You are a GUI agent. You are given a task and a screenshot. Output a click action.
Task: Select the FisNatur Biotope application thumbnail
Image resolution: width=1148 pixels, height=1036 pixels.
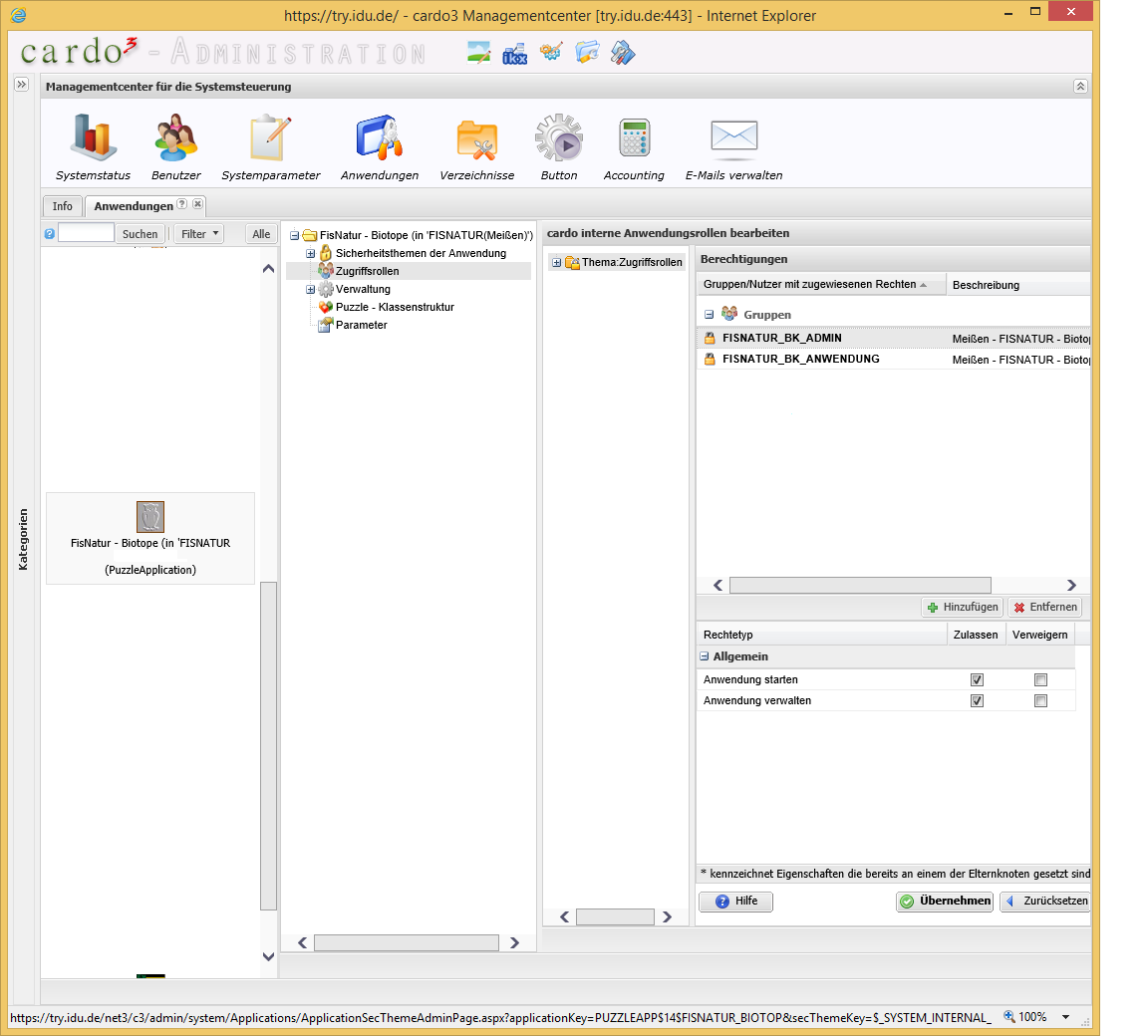(150, 517)
